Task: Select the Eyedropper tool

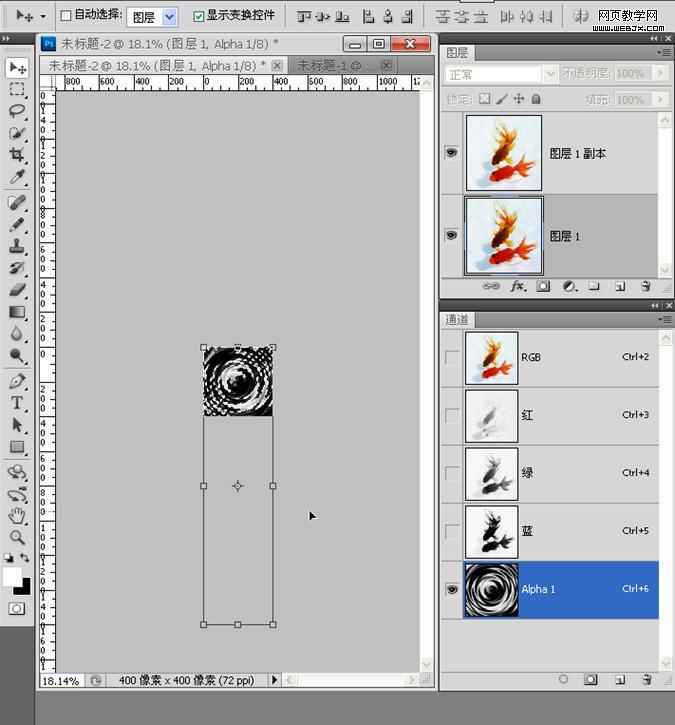Action: (18, 176)
